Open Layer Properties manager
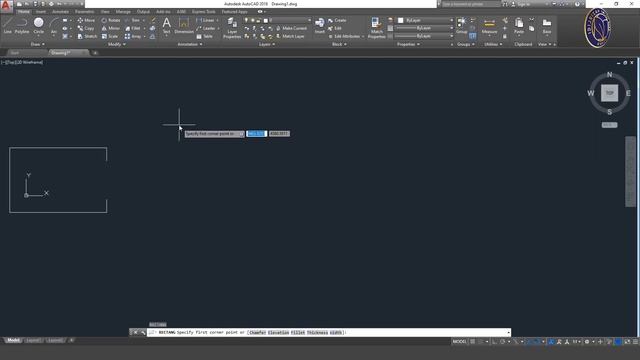 232,28
